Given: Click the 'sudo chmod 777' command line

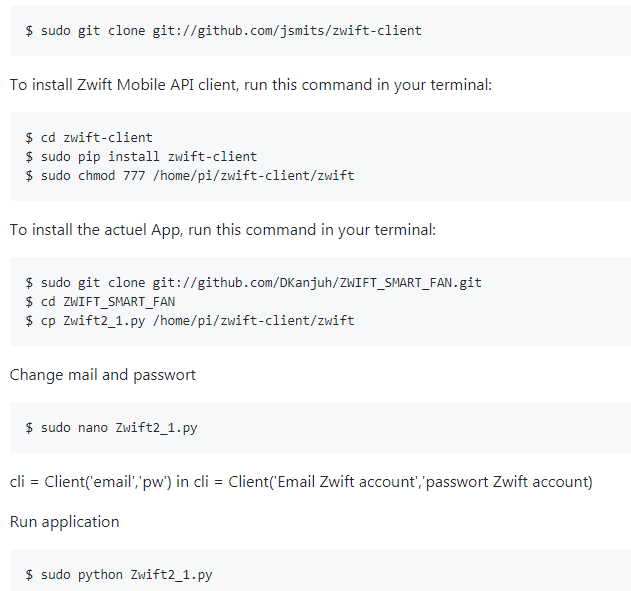Looking at the screenshot, I should 190,176.
